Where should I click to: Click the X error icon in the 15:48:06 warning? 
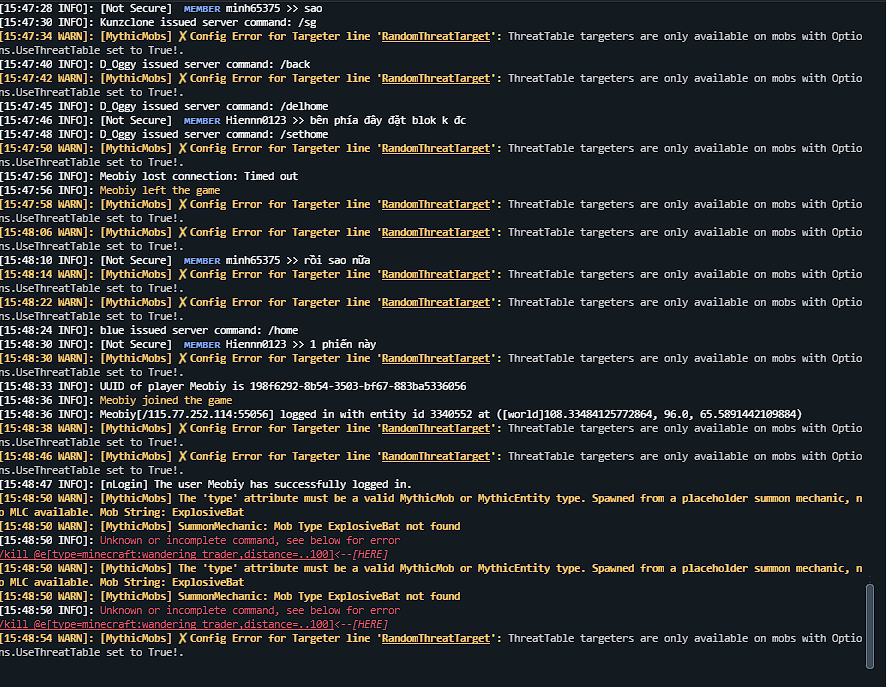point(183,232)
